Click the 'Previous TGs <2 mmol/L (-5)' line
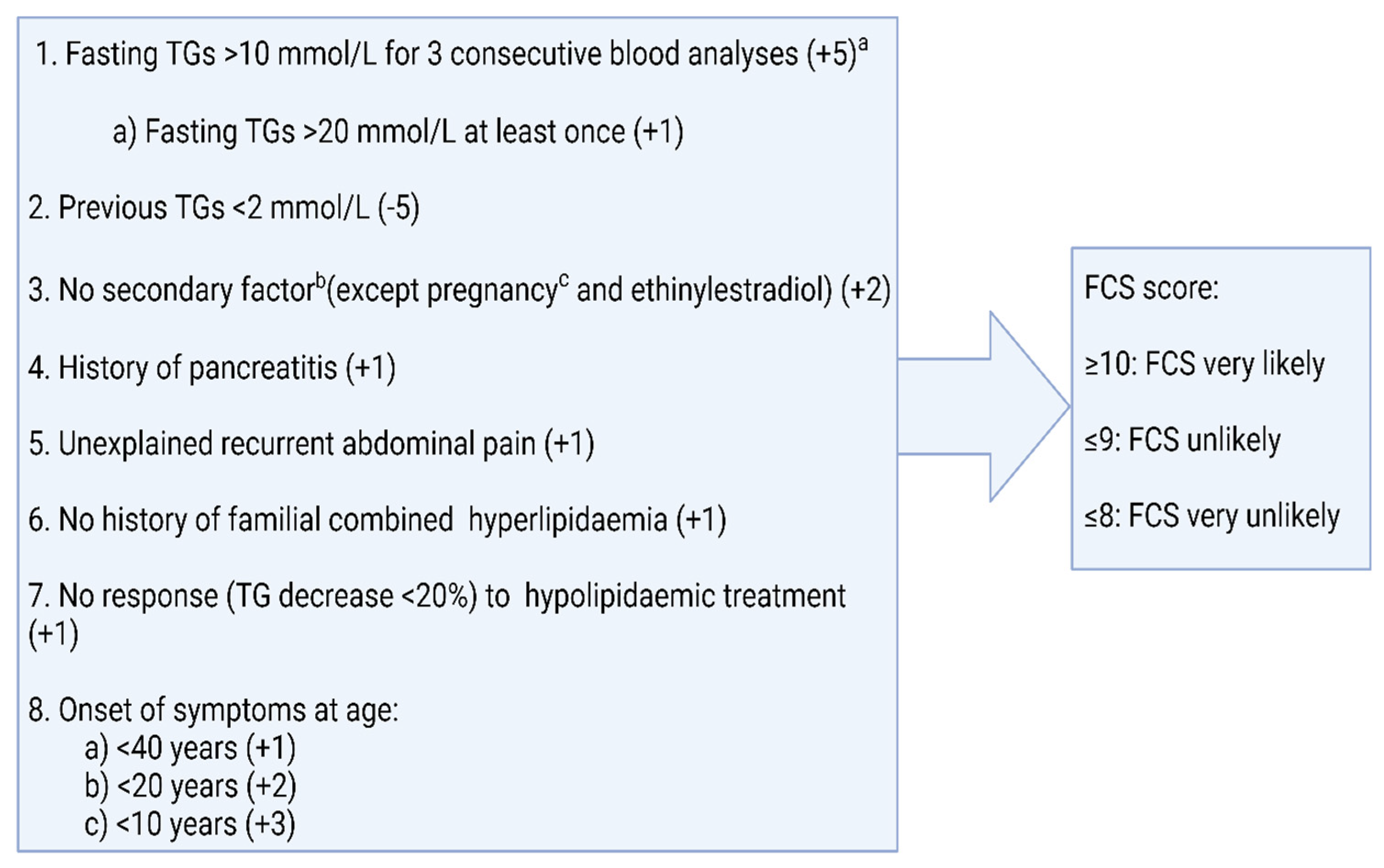The height and width of the screenshot is (868, 1384). coord(224,208)
